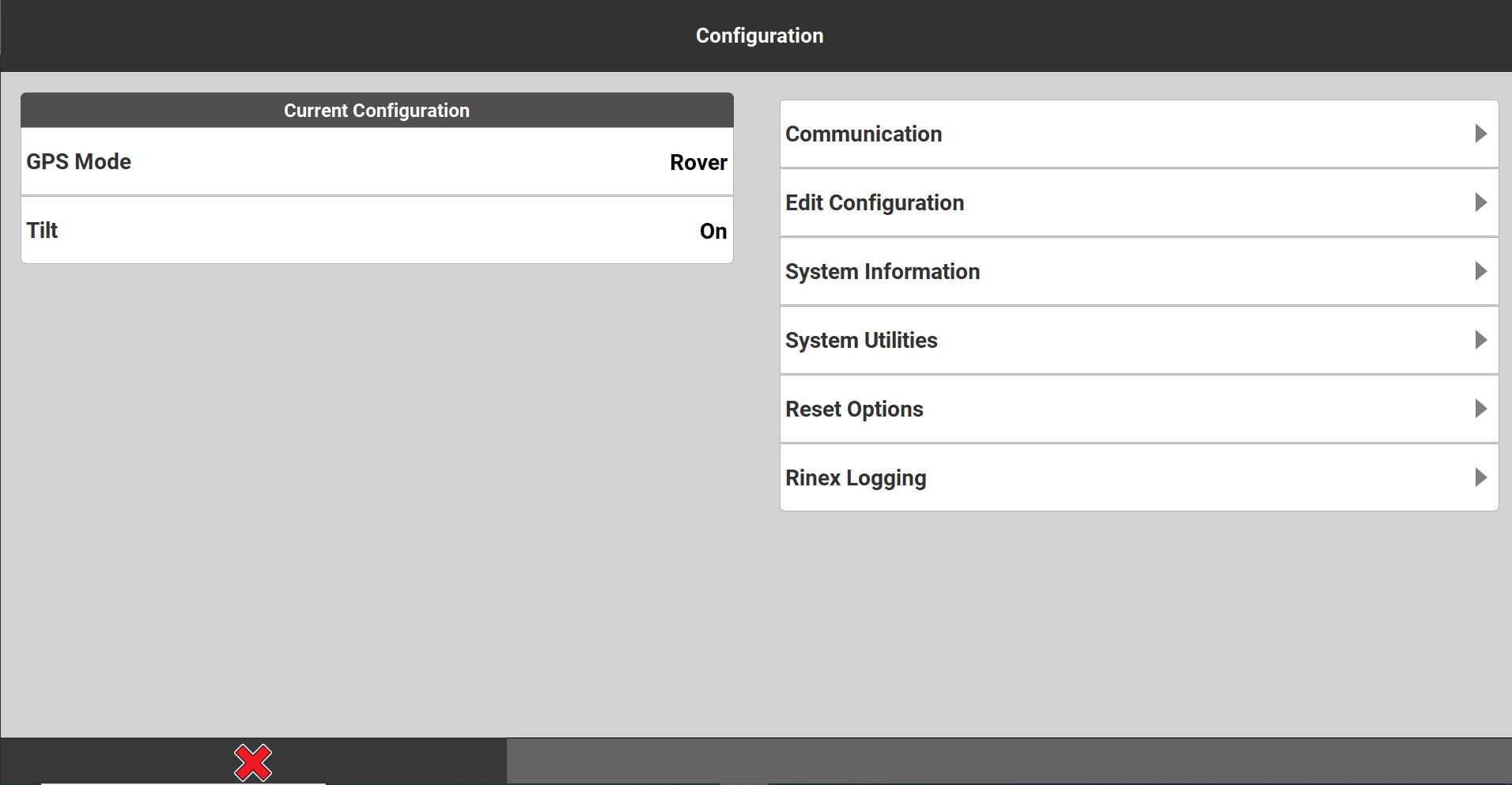Open System Information entry

tap(883, 272)
